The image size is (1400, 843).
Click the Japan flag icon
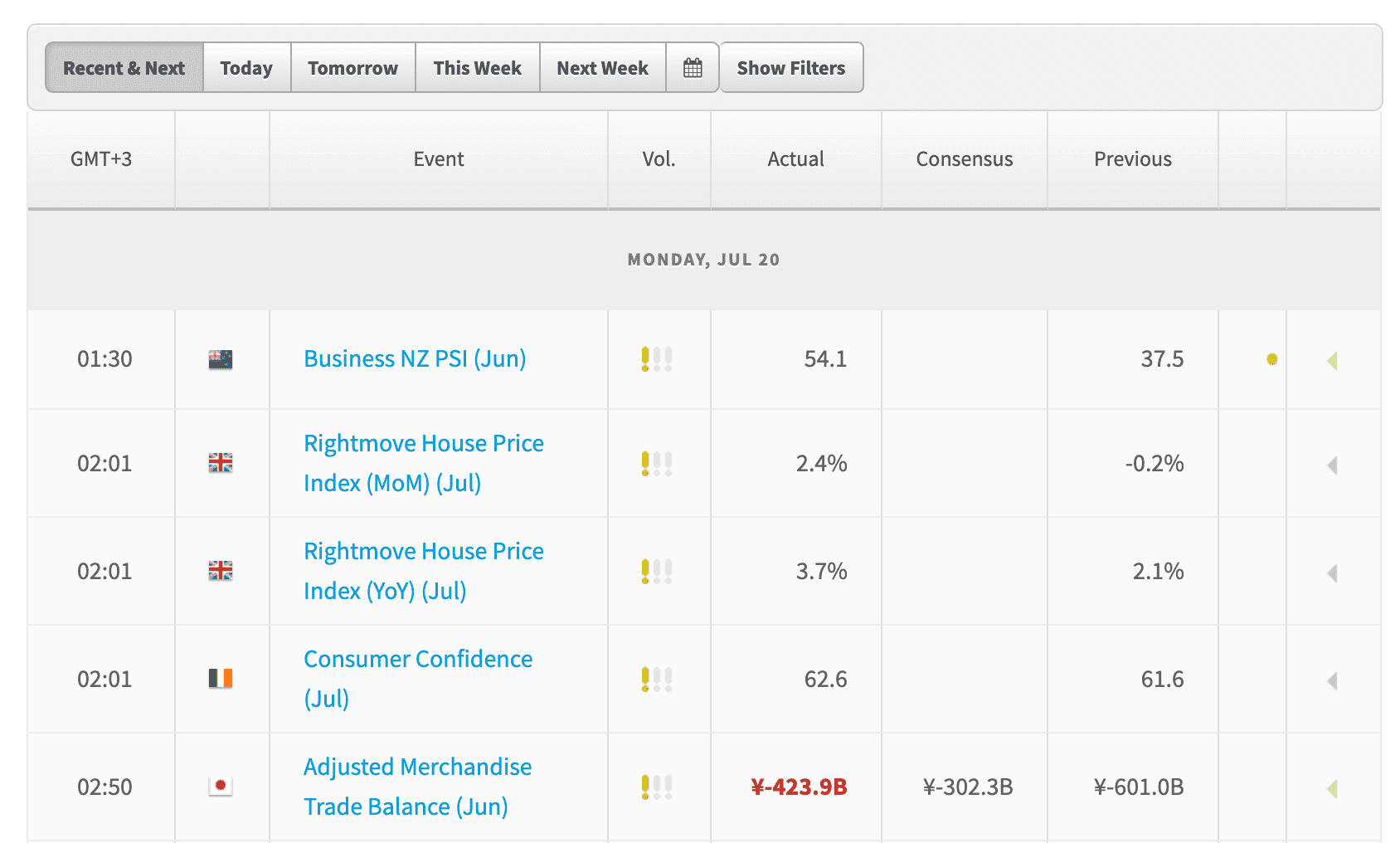(221, 786)
